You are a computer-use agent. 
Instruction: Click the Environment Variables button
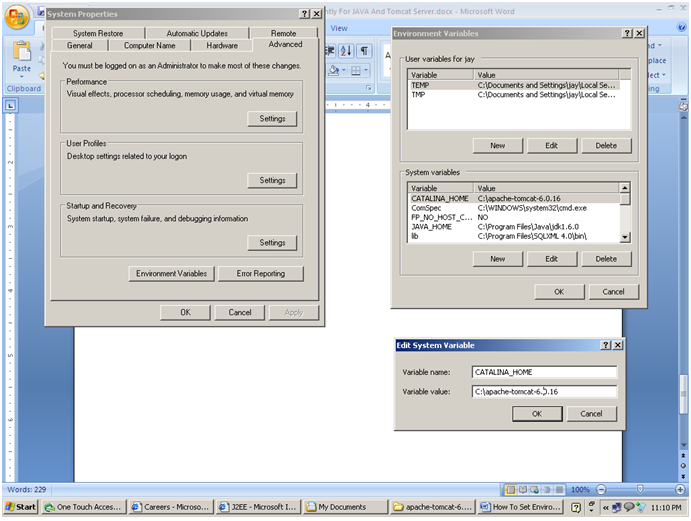point(171,273)
